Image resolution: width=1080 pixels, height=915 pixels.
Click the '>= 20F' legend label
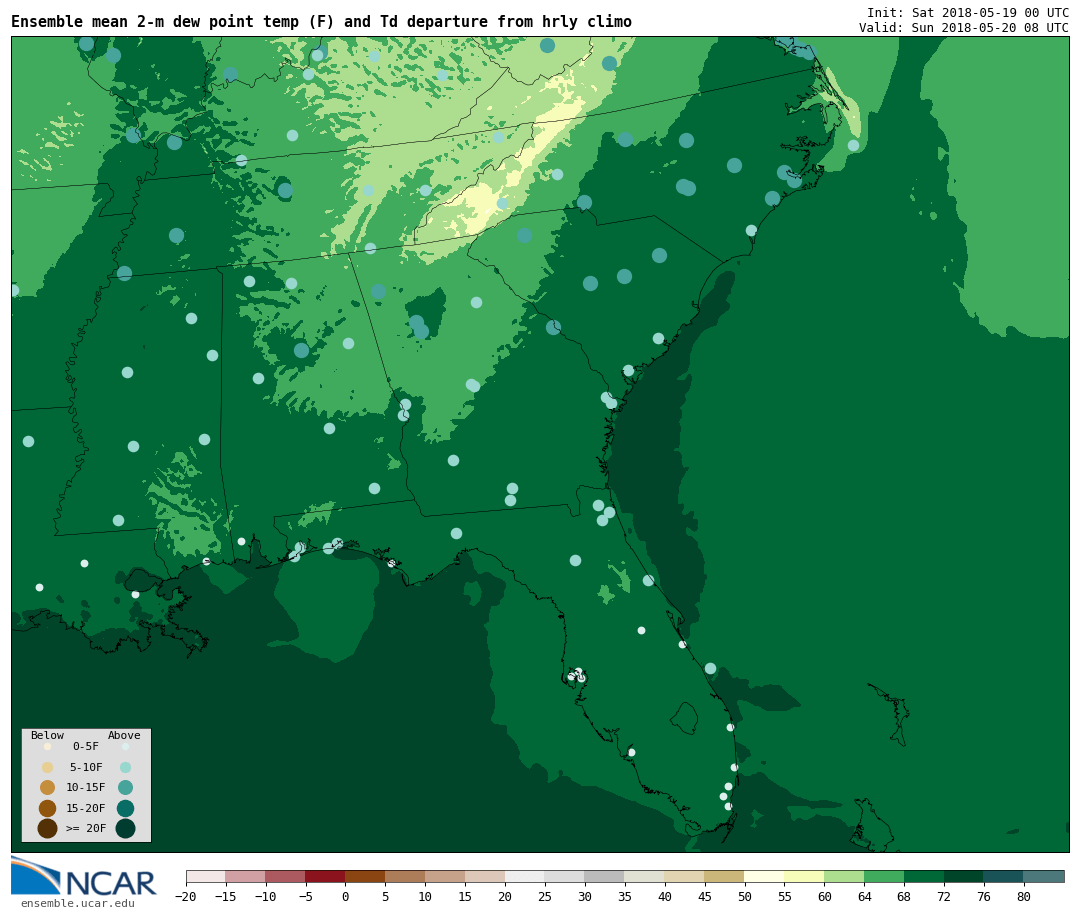[86, 828]
